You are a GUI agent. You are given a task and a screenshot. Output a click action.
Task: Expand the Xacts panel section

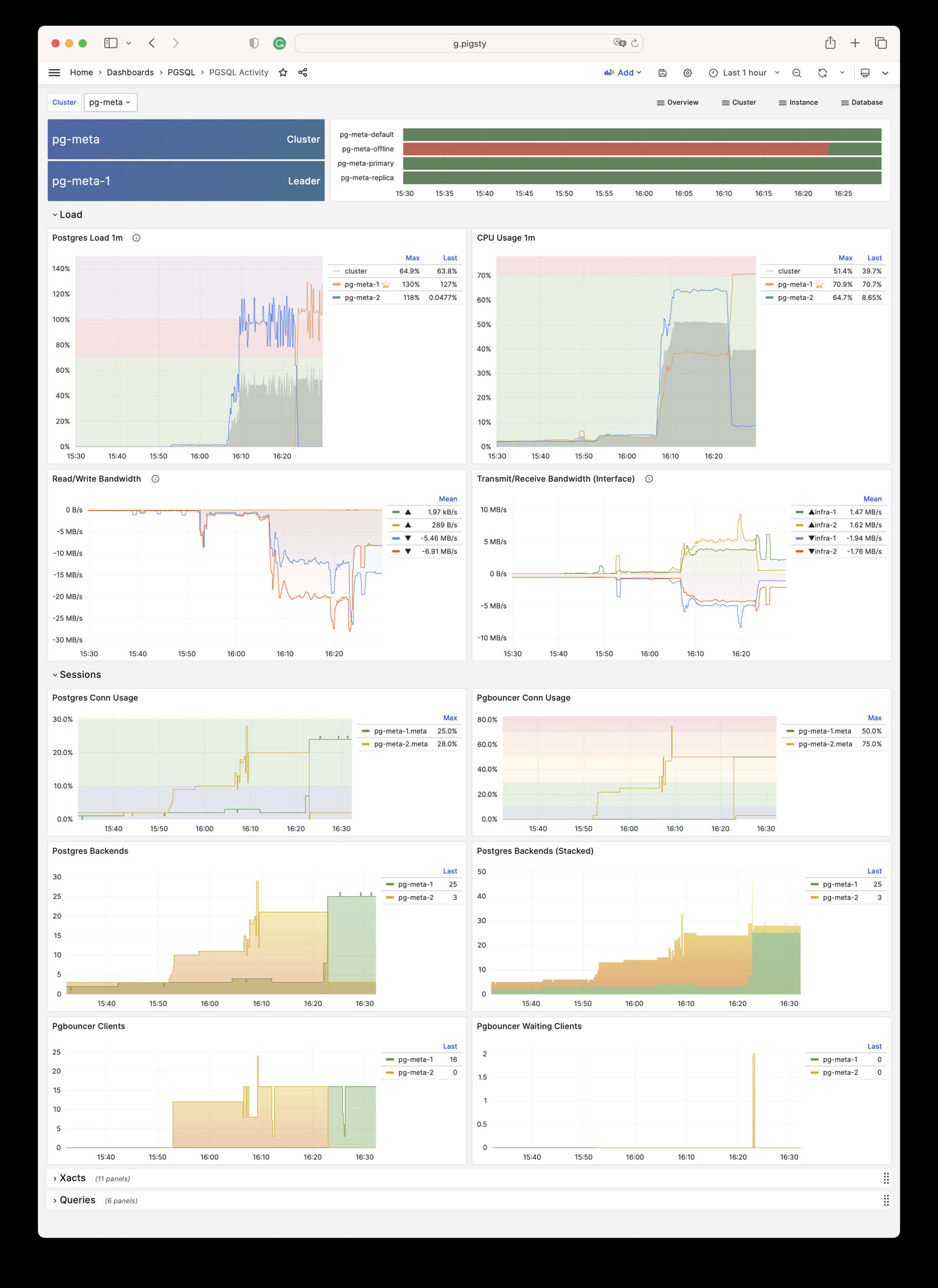(72, 1178)
